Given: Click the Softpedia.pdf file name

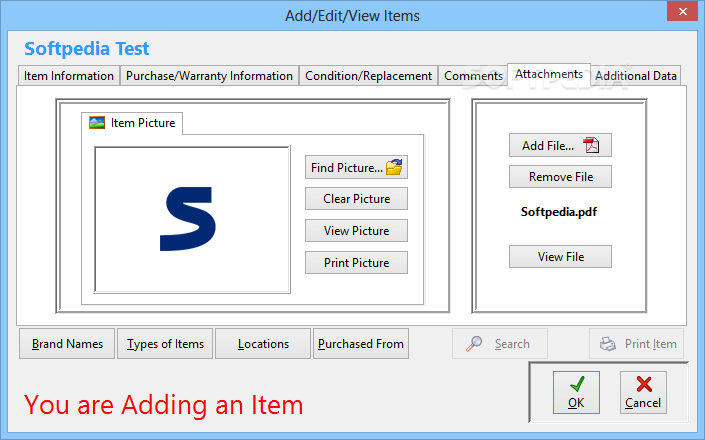Looking at the screenshot, I should 559,212.
